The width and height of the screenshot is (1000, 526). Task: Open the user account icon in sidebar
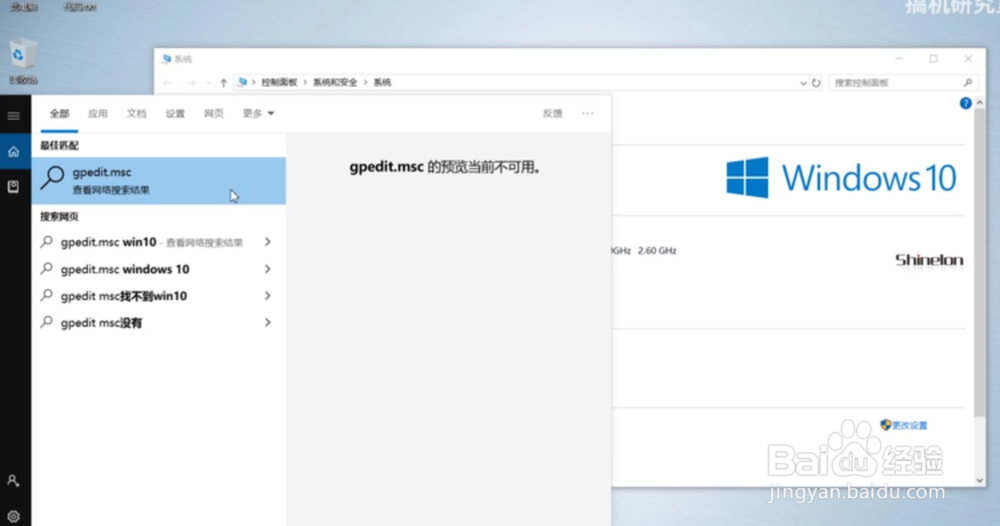click(13, 481)
